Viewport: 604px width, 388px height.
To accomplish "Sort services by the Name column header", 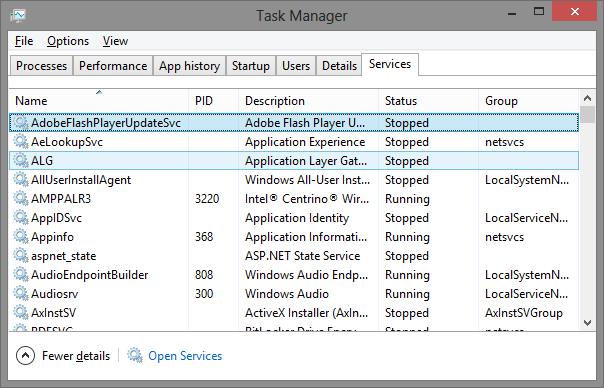I will [99, 101].
